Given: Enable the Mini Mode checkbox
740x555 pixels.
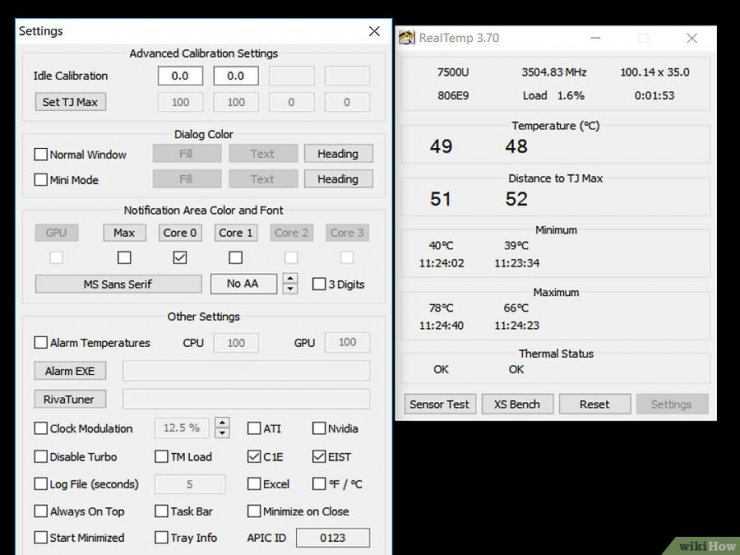Looking at the screenshot, I should [41, 180].
